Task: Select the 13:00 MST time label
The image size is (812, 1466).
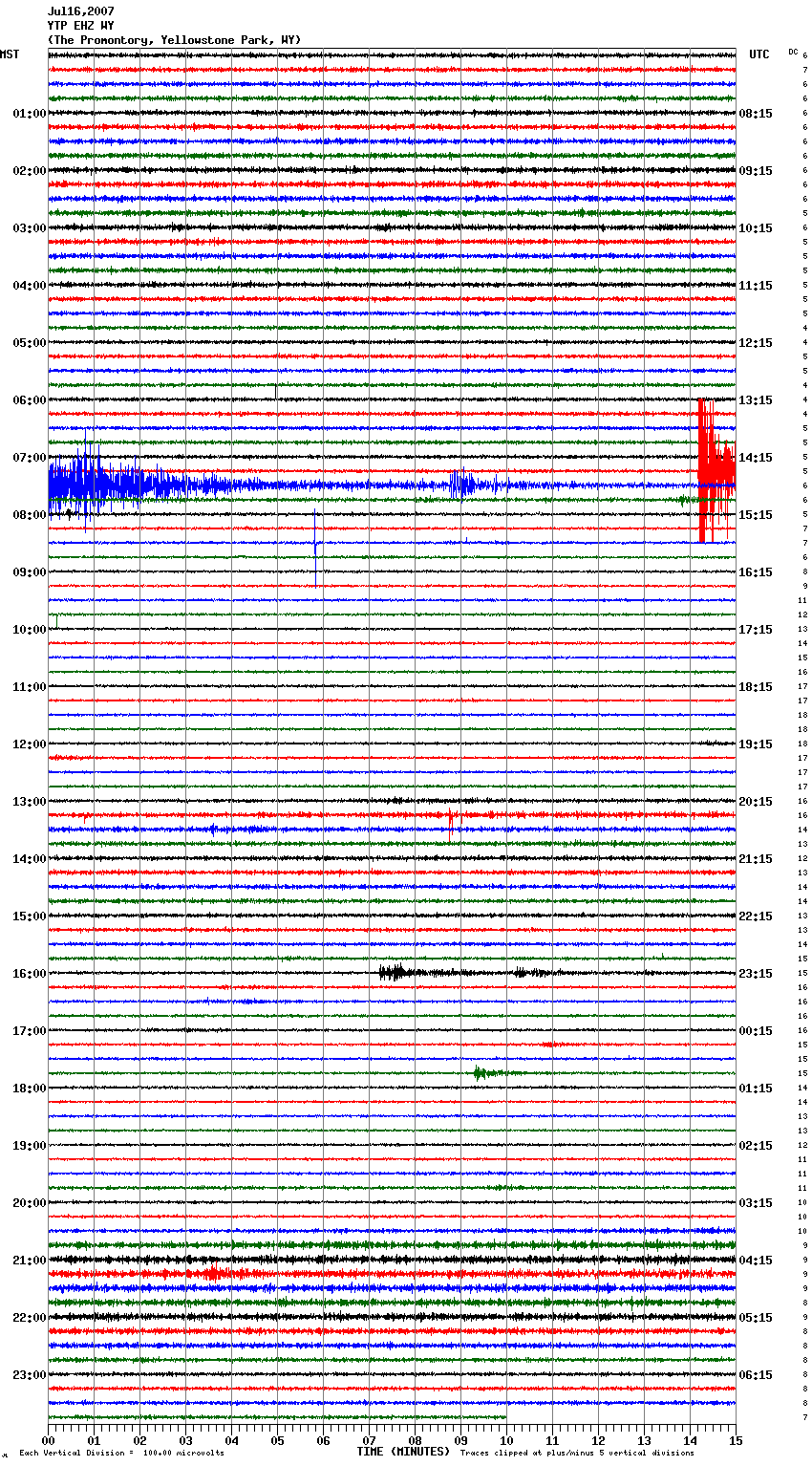Action: pos(30,802)
